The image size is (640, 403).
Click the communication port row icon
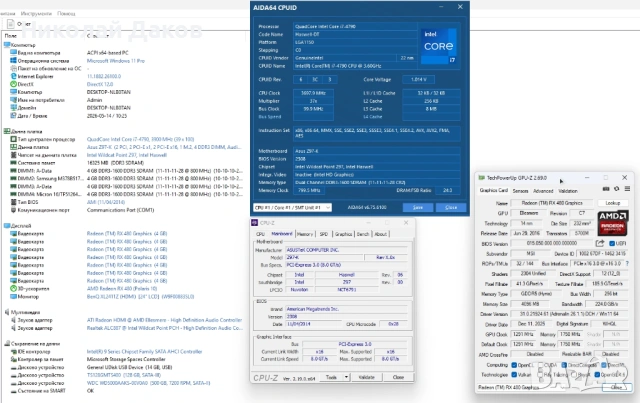coord(13,210)
